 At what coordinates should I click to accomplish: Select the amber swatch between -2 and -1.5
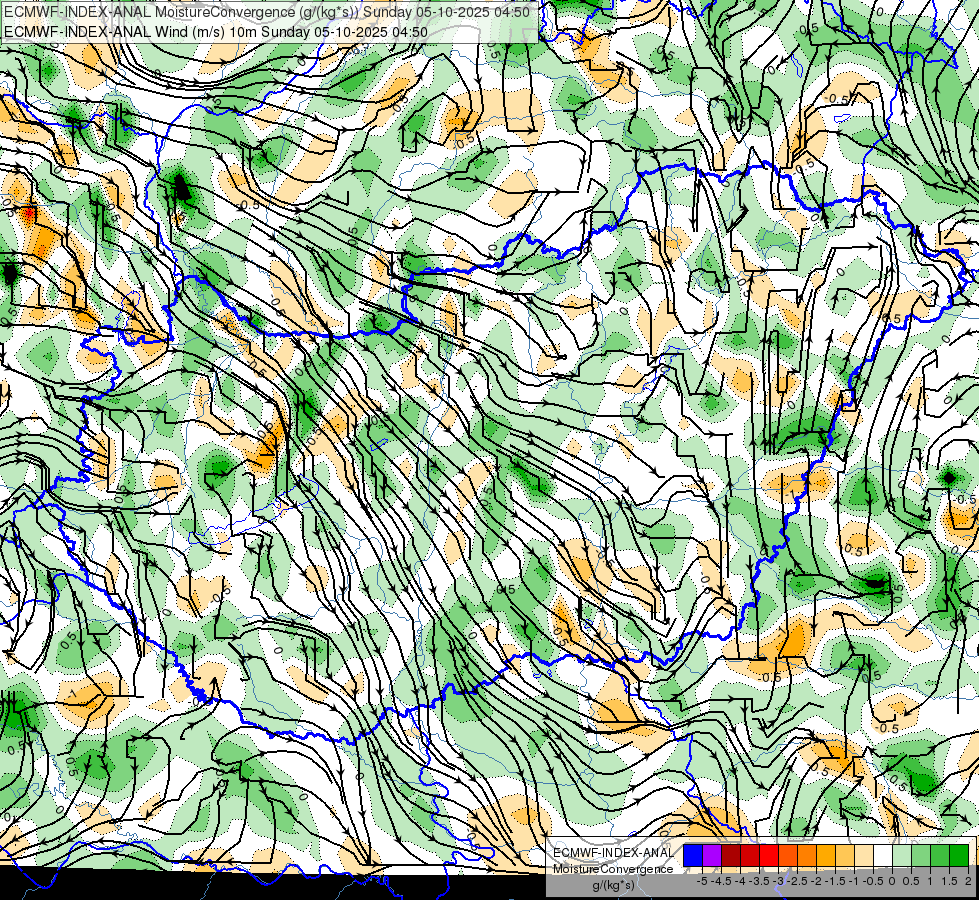click(x=826, y=855)
